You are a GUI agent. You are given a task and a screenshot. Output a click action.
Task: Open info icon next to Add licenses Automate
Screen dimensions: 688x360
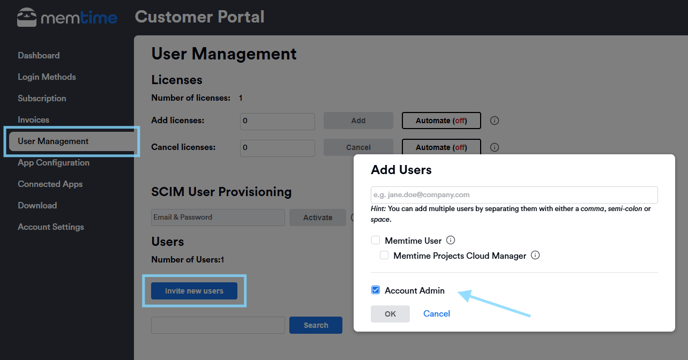(494, 121)
